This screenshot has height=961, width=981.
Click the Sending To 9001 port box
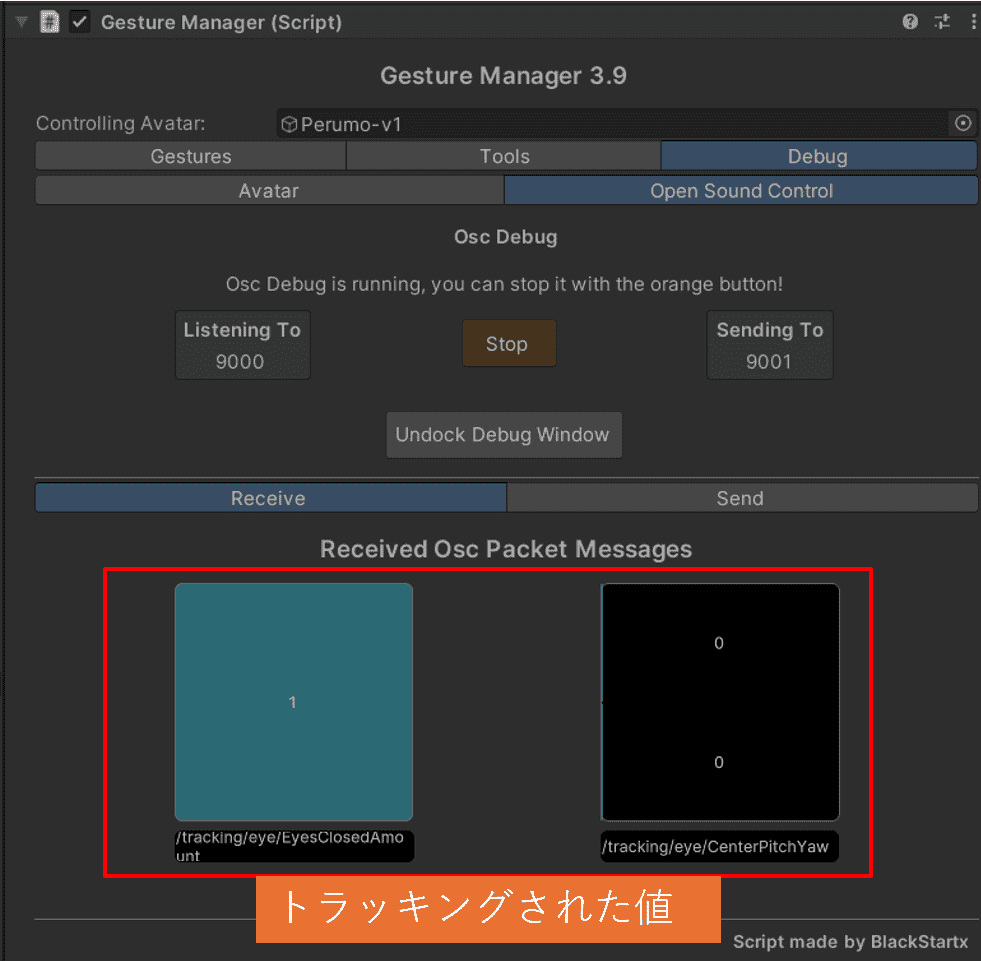click(x=769, y=345)
